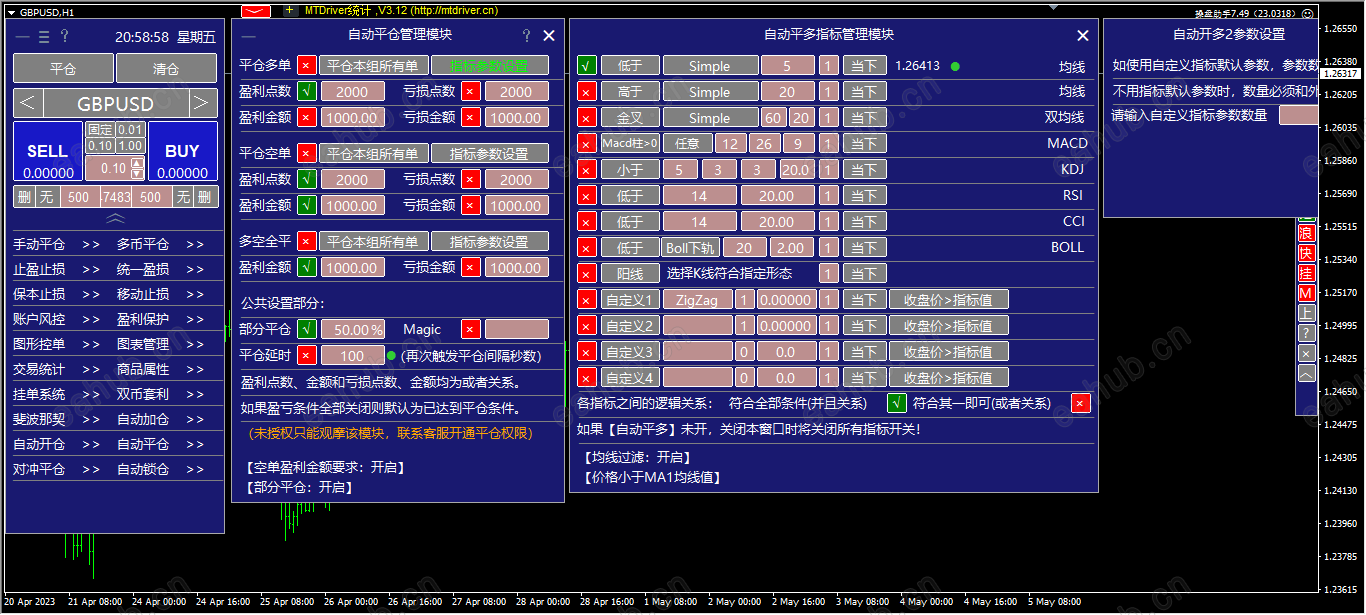Click the red M sidebar icon

[x=1306, y=293]
